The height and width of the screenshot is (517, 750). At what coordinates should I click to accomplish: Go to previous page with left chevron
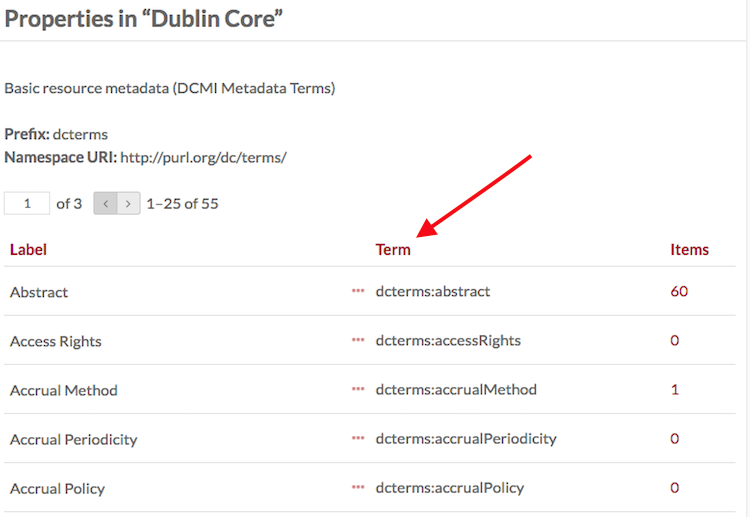[x=105, y=203]
